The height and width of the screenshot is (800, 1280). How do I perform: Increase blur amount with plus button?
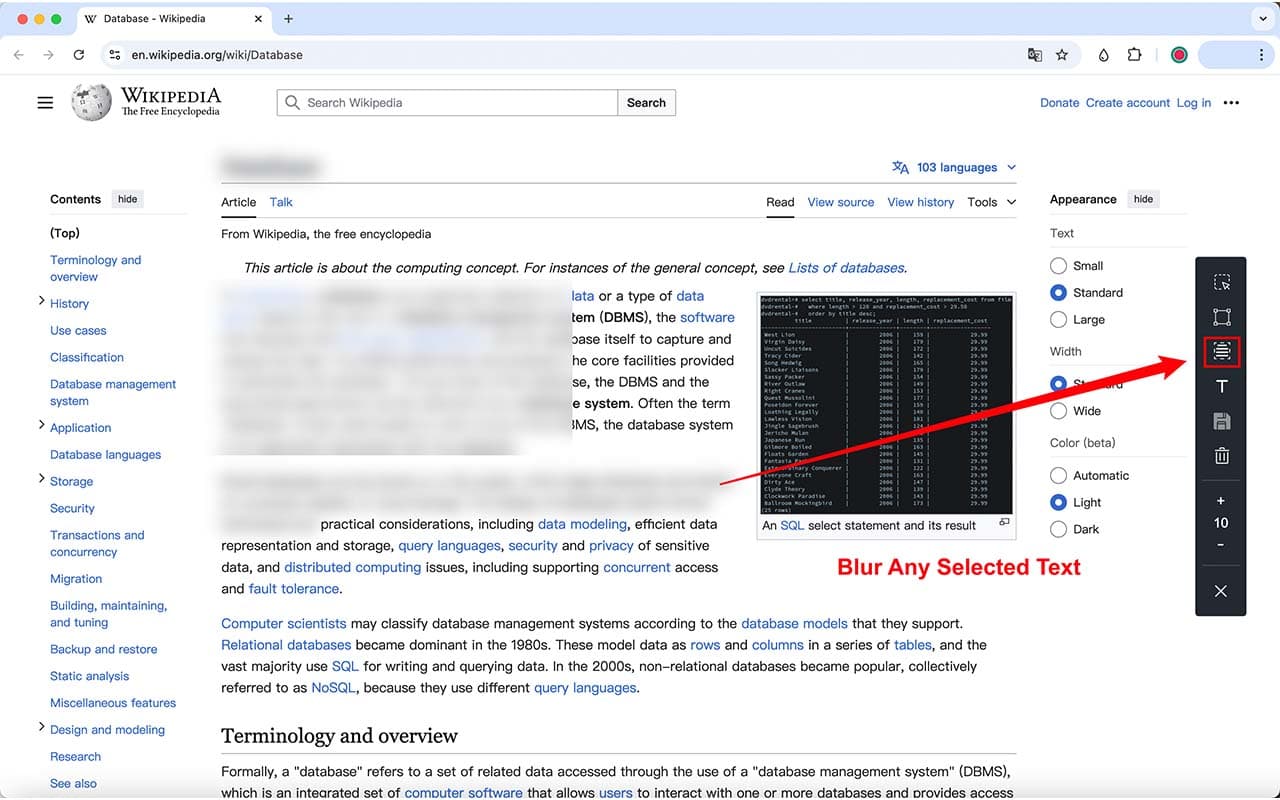[x=1221, y=501]
